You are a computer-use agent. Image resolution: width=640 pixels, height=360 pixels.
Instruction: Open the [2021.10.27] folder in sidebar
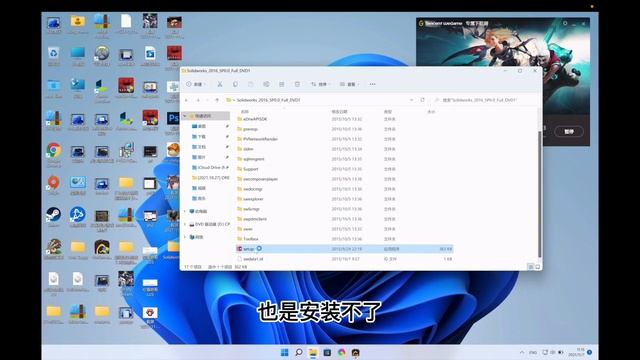[x=210, y=178]
